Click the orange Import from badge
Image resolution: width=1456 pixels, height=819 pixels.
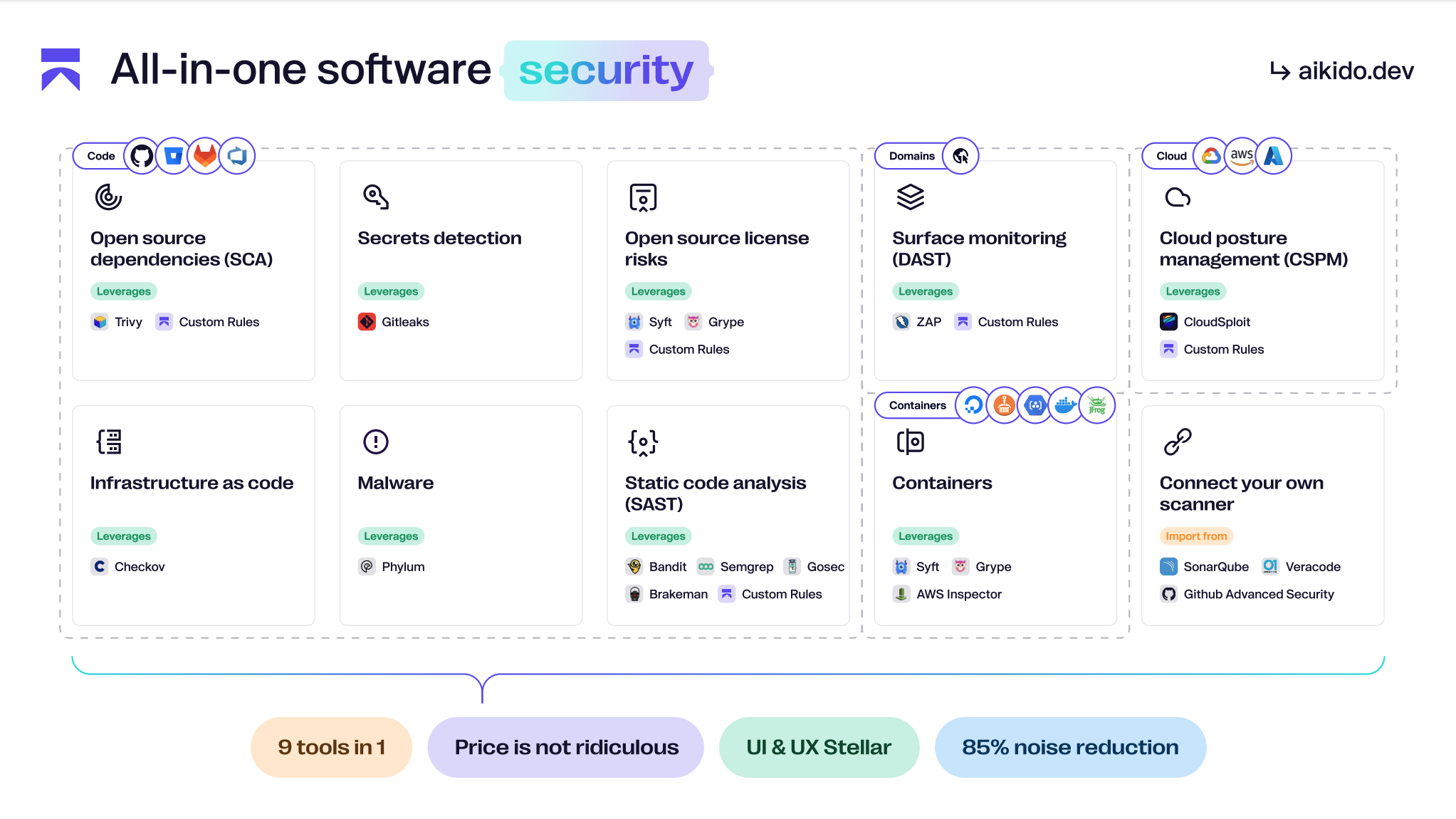pyautogui.click(x=1196, y=536)
